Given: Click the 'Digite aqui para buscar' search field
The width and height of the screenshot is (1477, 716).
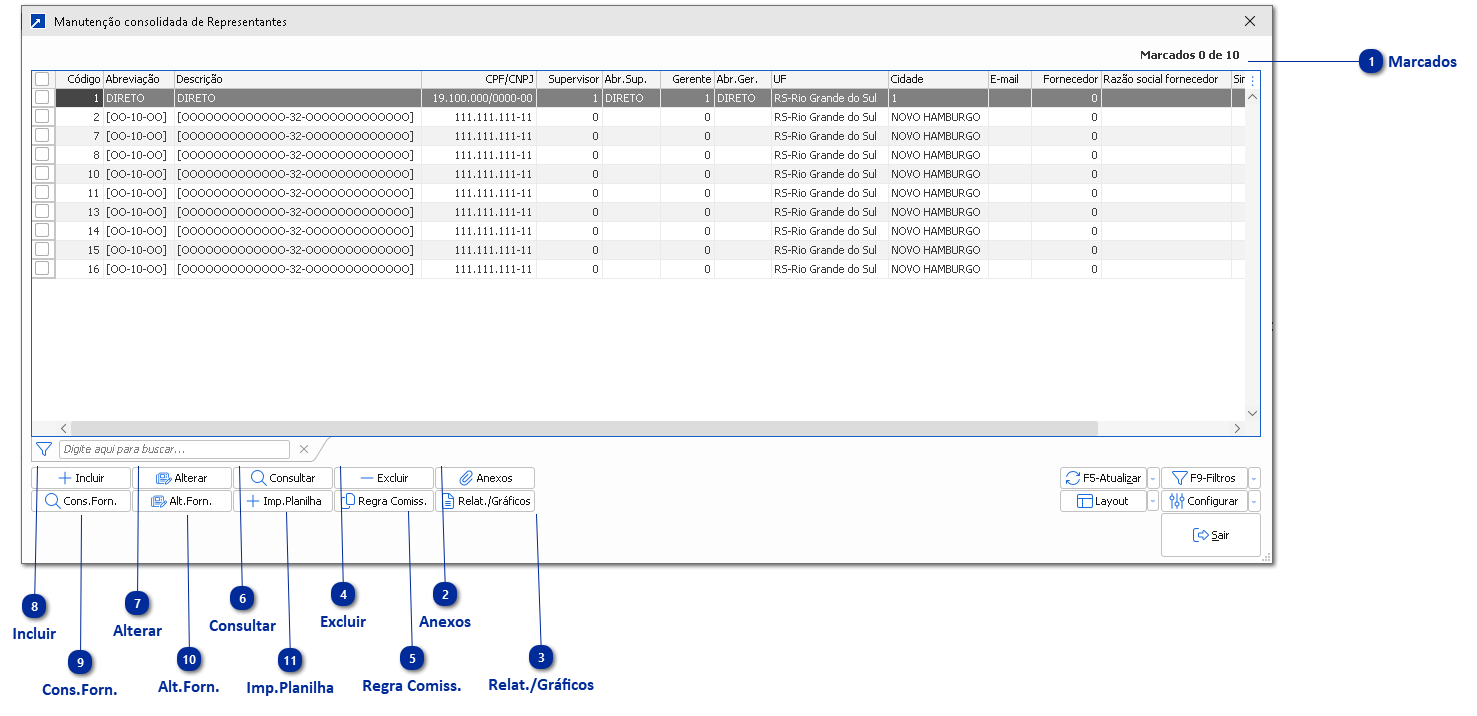Looking at the screenshot, I should [x=174, y=450].
